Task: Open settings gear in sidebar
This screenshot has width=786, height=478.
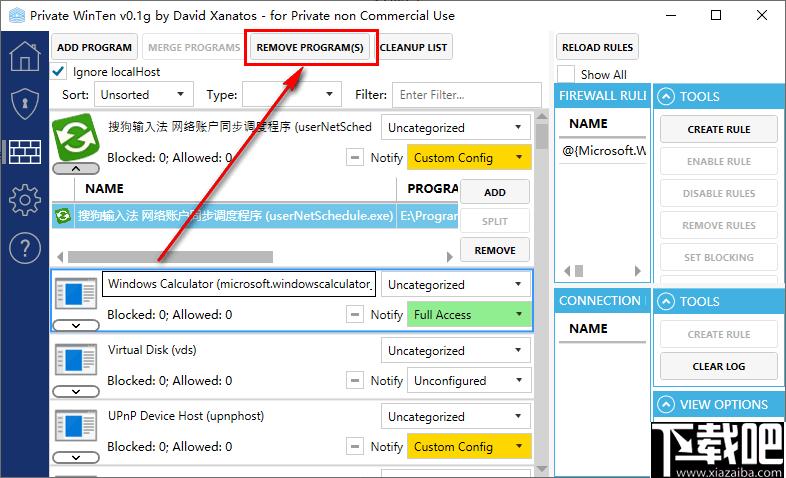Action: (25, 200)
